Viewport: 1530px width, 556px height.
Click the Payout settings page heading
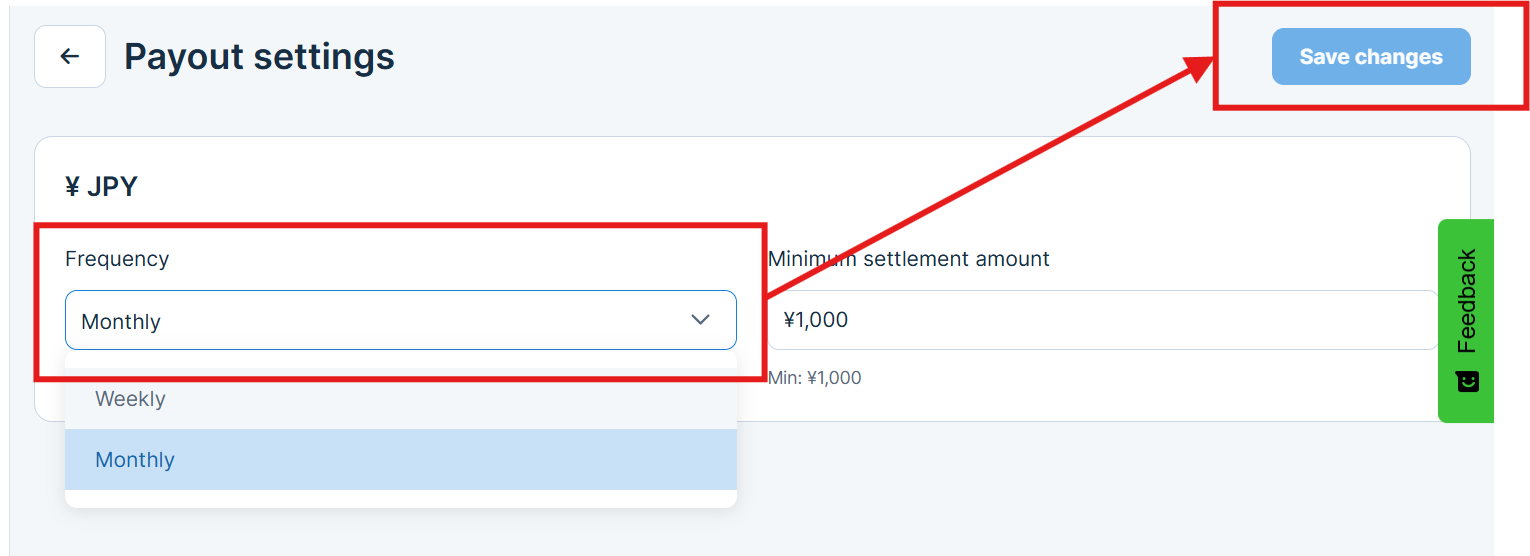click(x=259, y=57)
